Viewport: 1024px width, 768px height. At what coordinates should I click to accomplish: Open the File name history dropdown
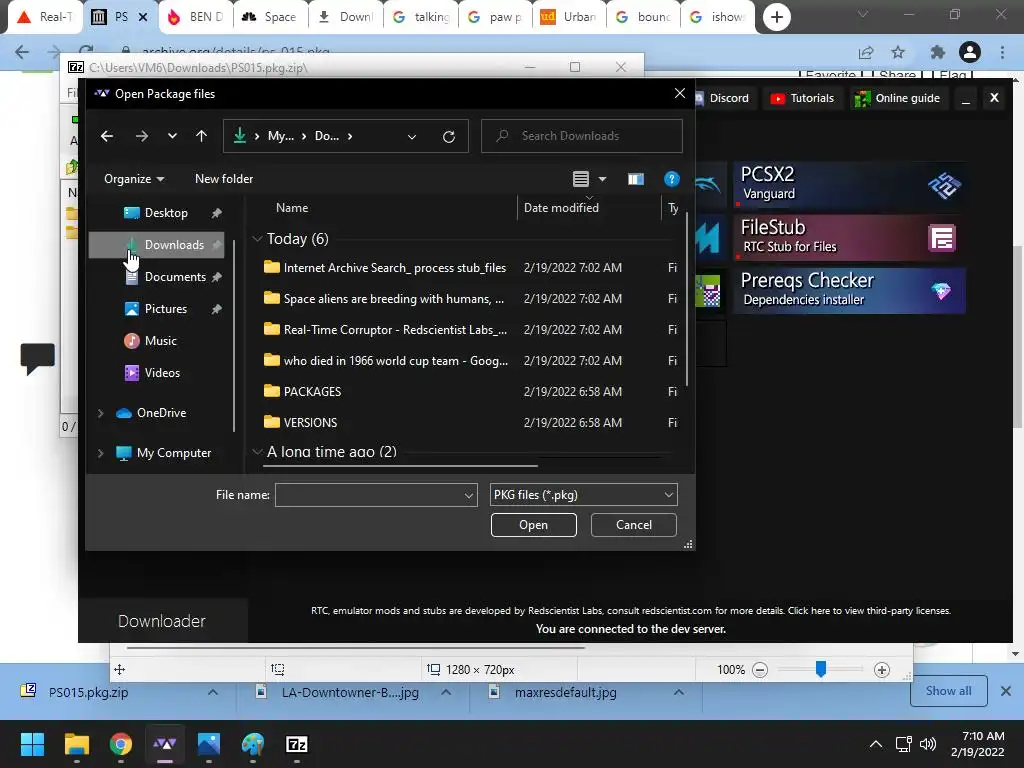(x=469, y=495)
